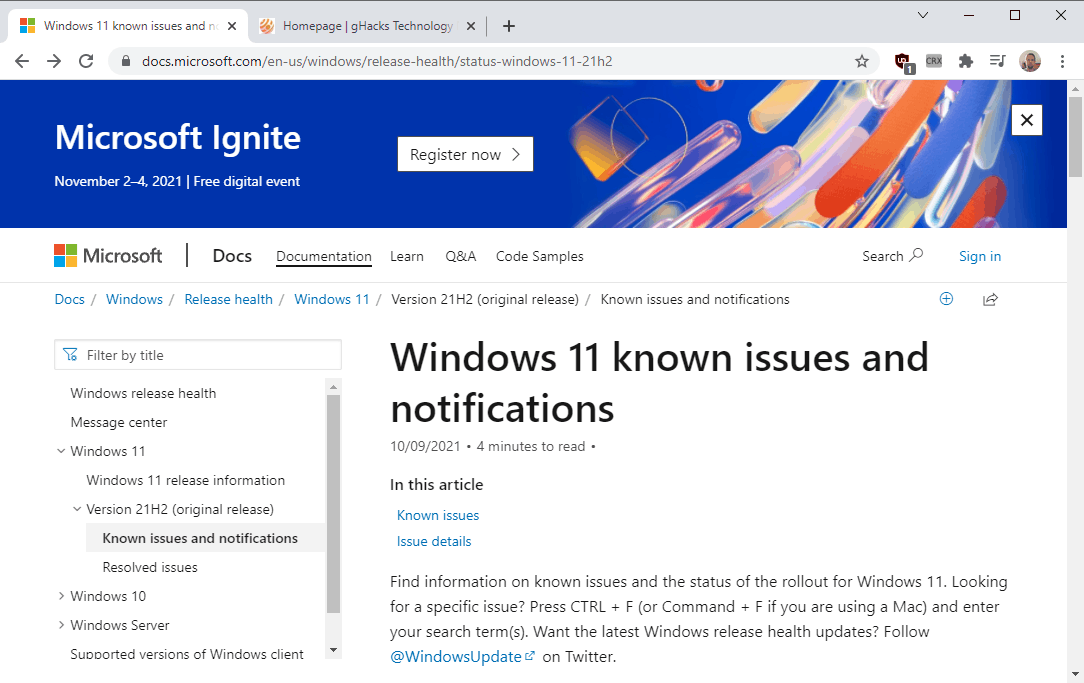
Task: Open Windows 11 release information item
Action: point(185,480)
